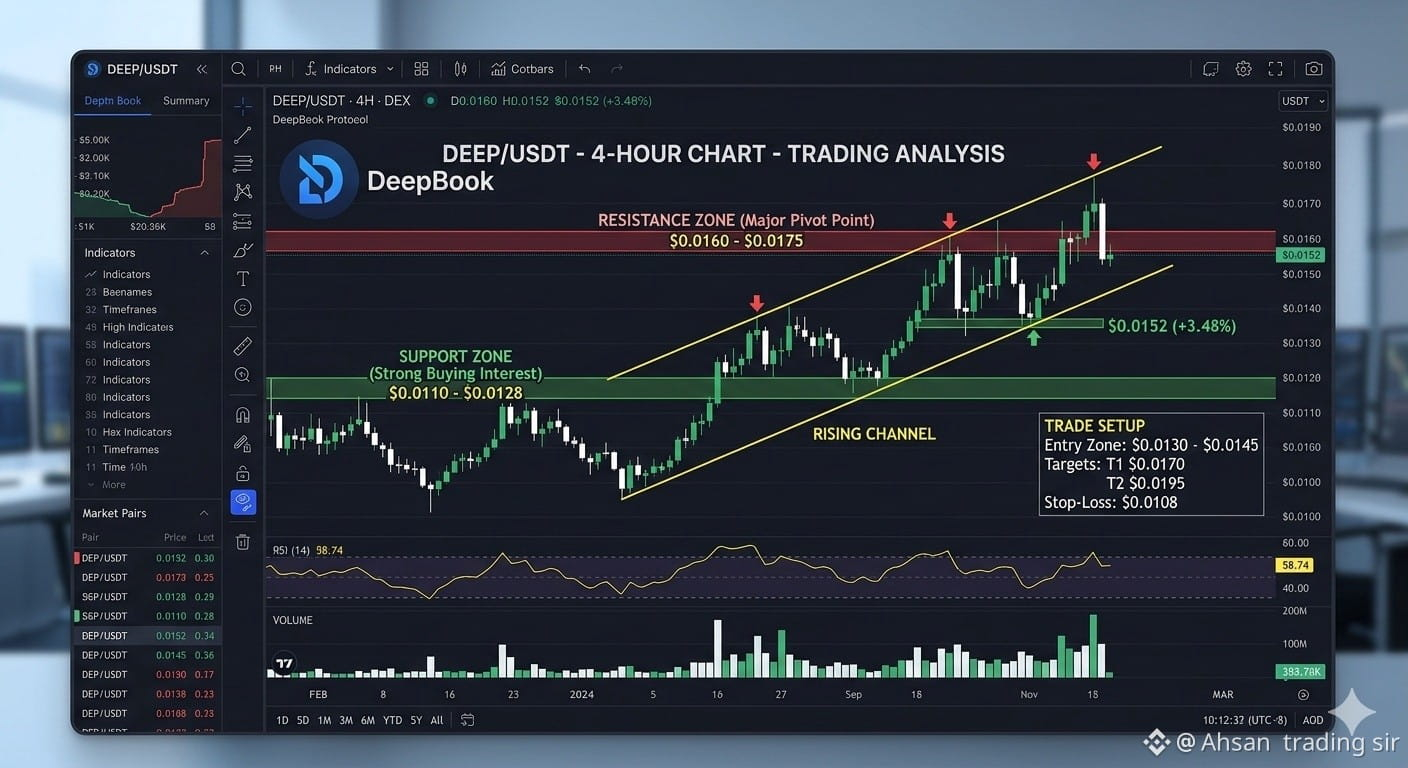Collapse the Market Pairs section
Viewport: 1408px width, 768px height.
205,513
